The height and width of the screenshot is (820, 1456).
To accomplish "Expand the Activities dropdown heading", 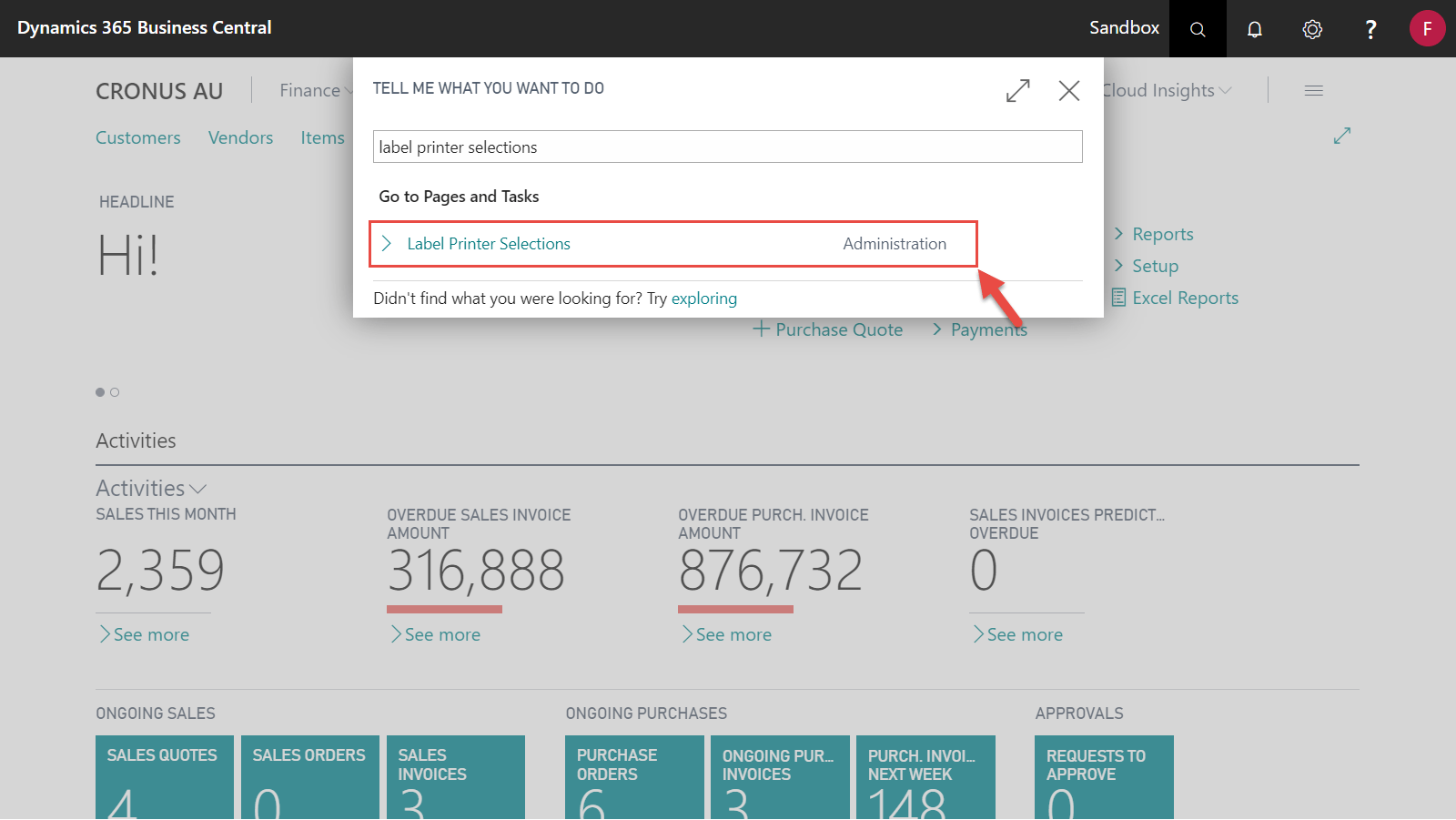I will click(x=151, y=489).
